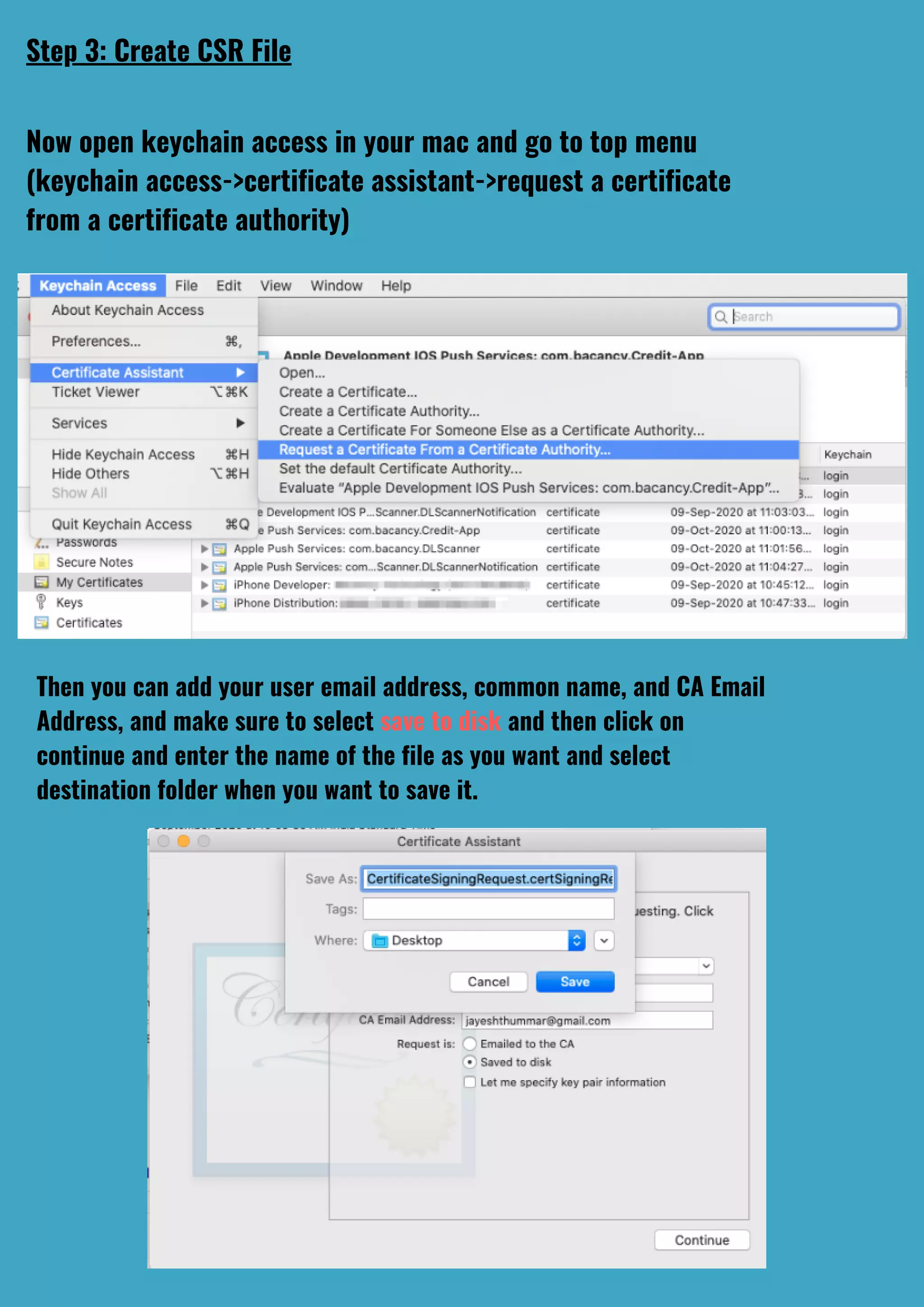This screenshot has height=1307, width=924.
Task: Choose Create a Certificate For Someone Else
Action: pos(528,430)
